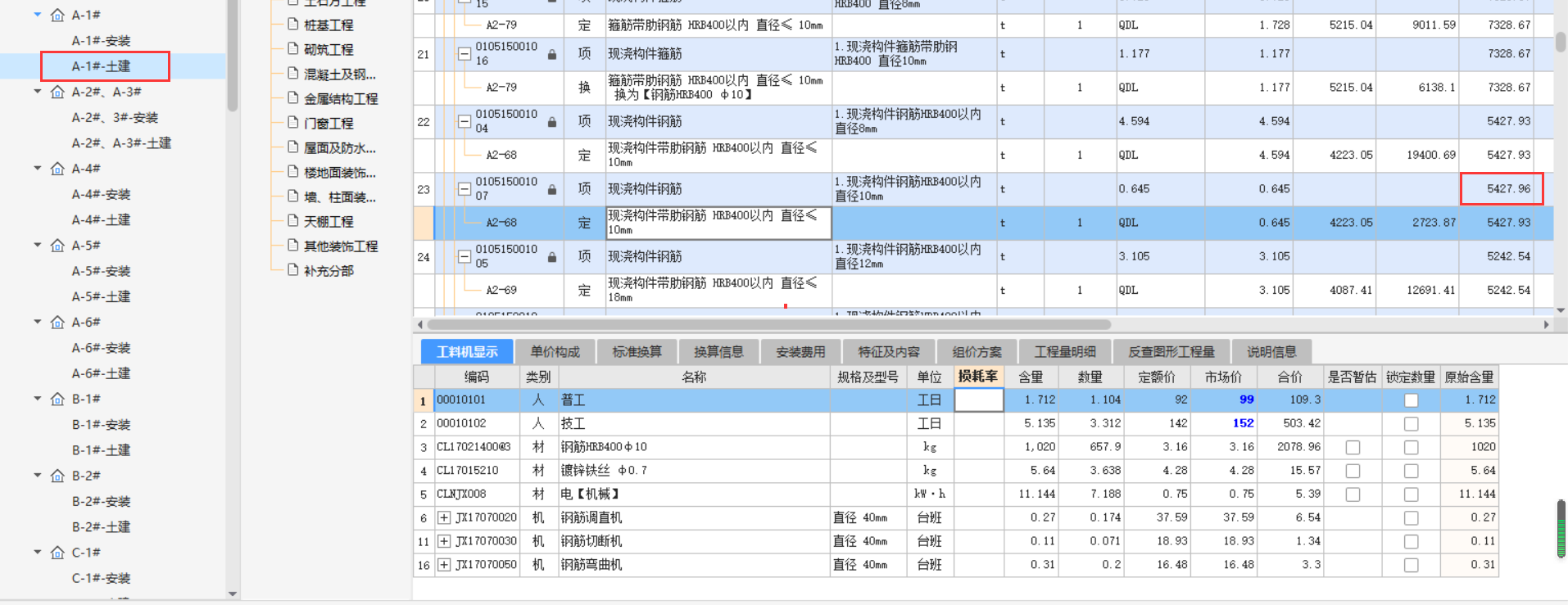The height and width of the screenshot is (605, 1568).
Task: Click the lock icon on row 24
Action: [552, 257]
